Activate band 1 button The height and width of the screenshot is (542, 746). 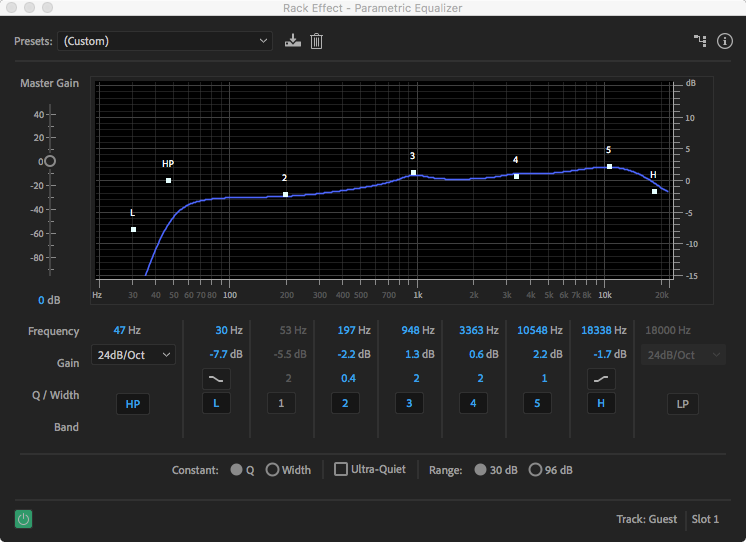(x=281, y=404)
